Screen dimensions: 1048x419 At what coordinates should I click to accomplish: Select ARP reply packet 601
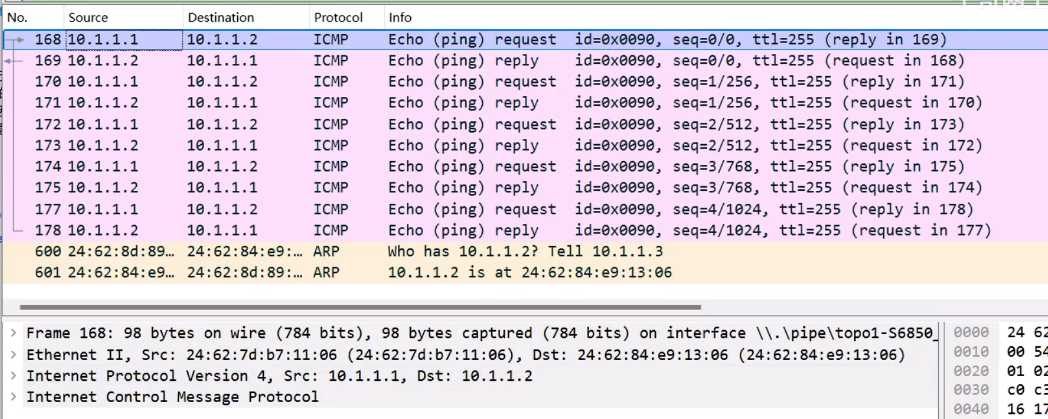[525, 273]
